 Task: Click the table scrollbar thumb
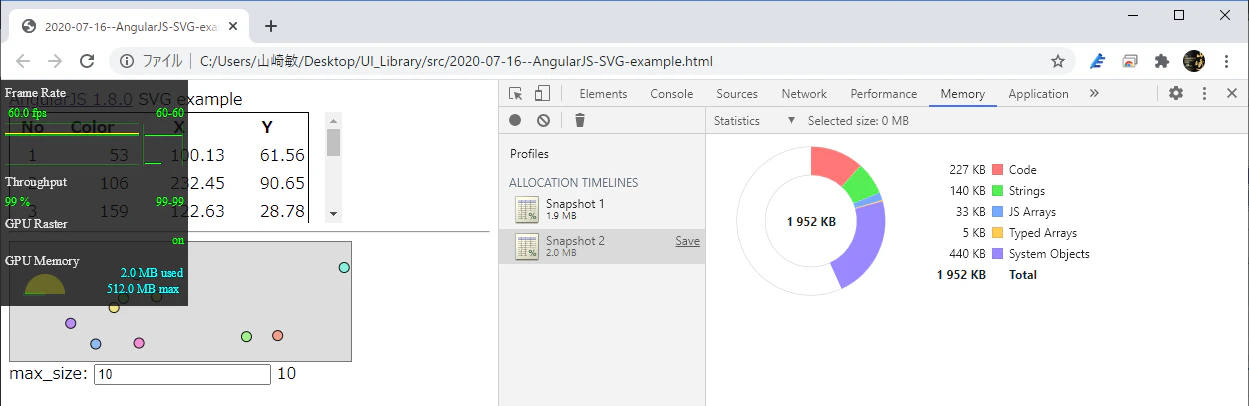(x=334, y=142)
